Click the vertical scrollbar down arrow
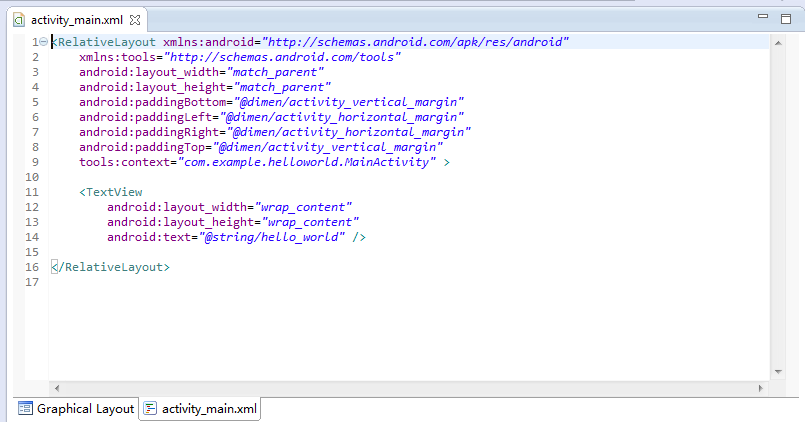 [x=778, y=372]
